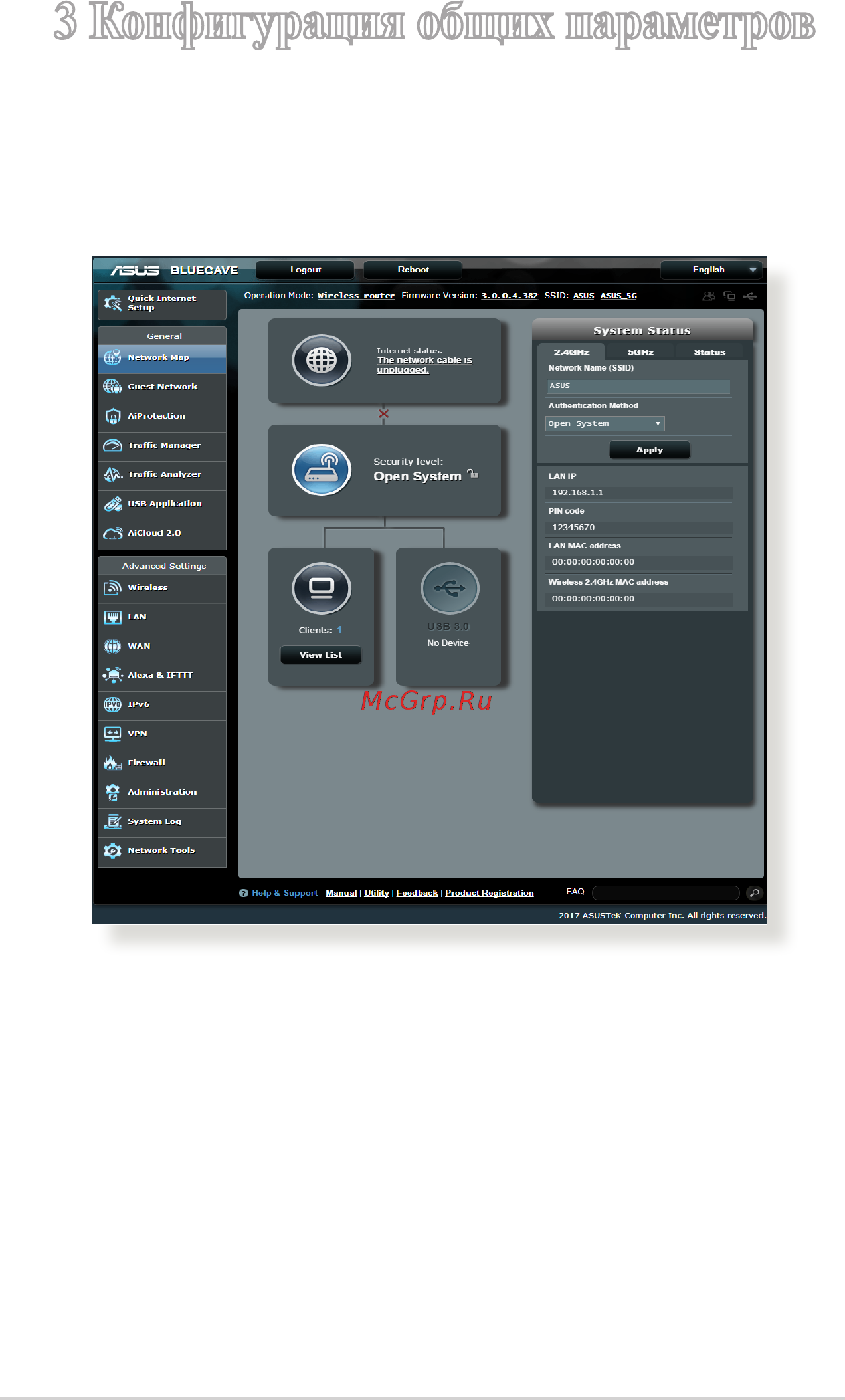Image resolution: width=845 pixels, height=1400 pixels.
Task: Click the 'No Device' USB status text
Action: point(448,643)
